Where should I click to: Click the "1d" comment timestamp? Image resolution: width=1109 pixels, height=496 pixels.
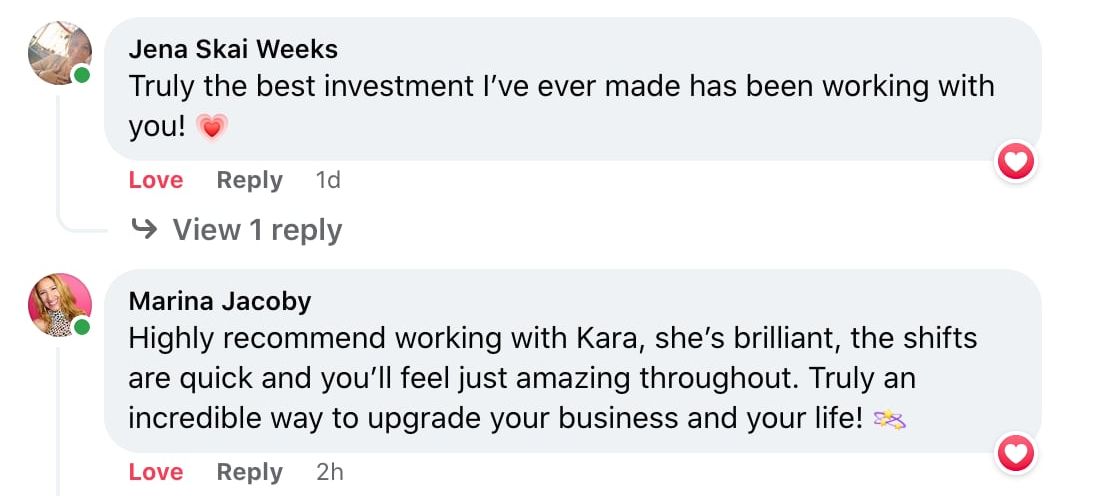pos(328,180)
